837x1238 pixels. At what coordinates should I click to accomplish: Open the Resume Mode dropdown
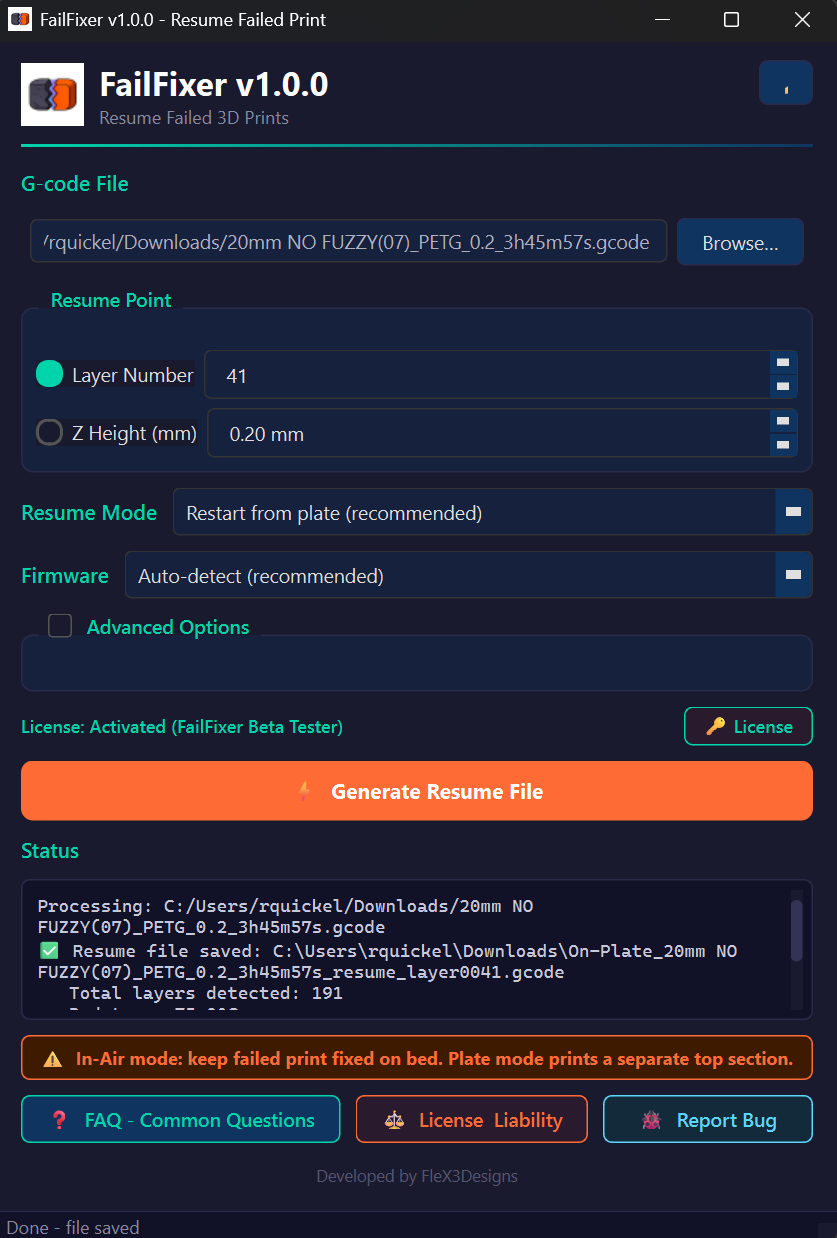click(793, 512)
